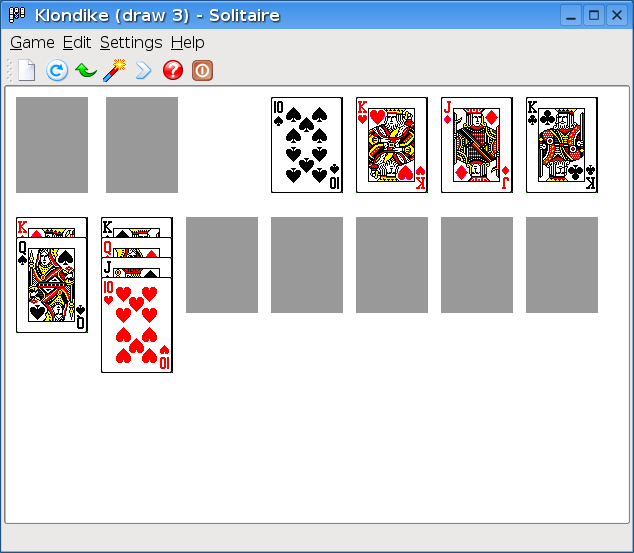
Task: Select the King of hearts foundation card
Action: coord(392,145)
